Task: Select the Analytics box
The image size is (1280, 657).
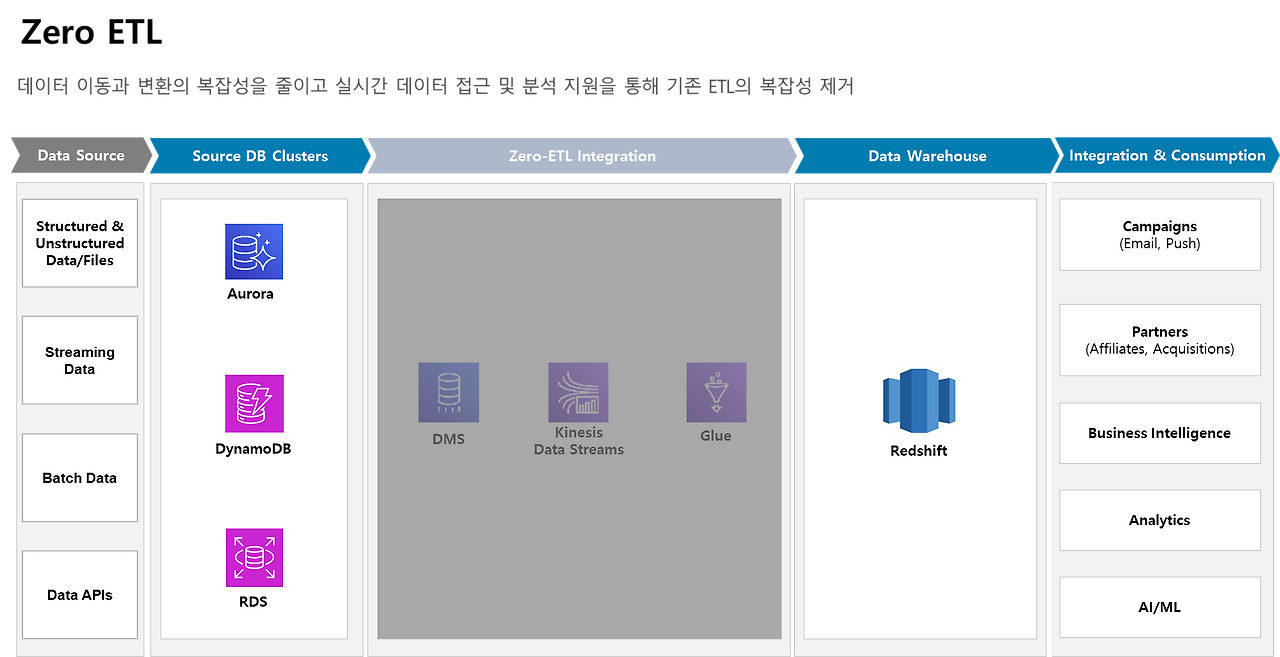Action: [1160, 520]
